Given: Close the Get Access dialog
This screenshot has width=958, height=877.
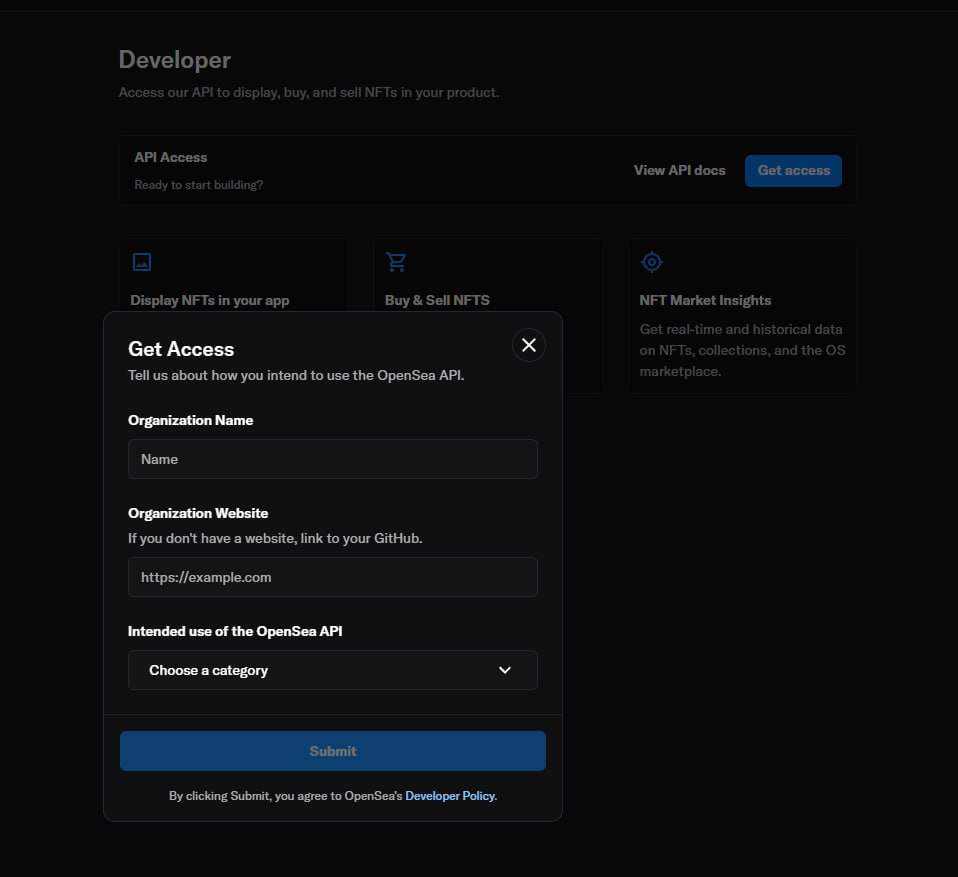Looking at the screenshot, I should [x=528, y=345].
